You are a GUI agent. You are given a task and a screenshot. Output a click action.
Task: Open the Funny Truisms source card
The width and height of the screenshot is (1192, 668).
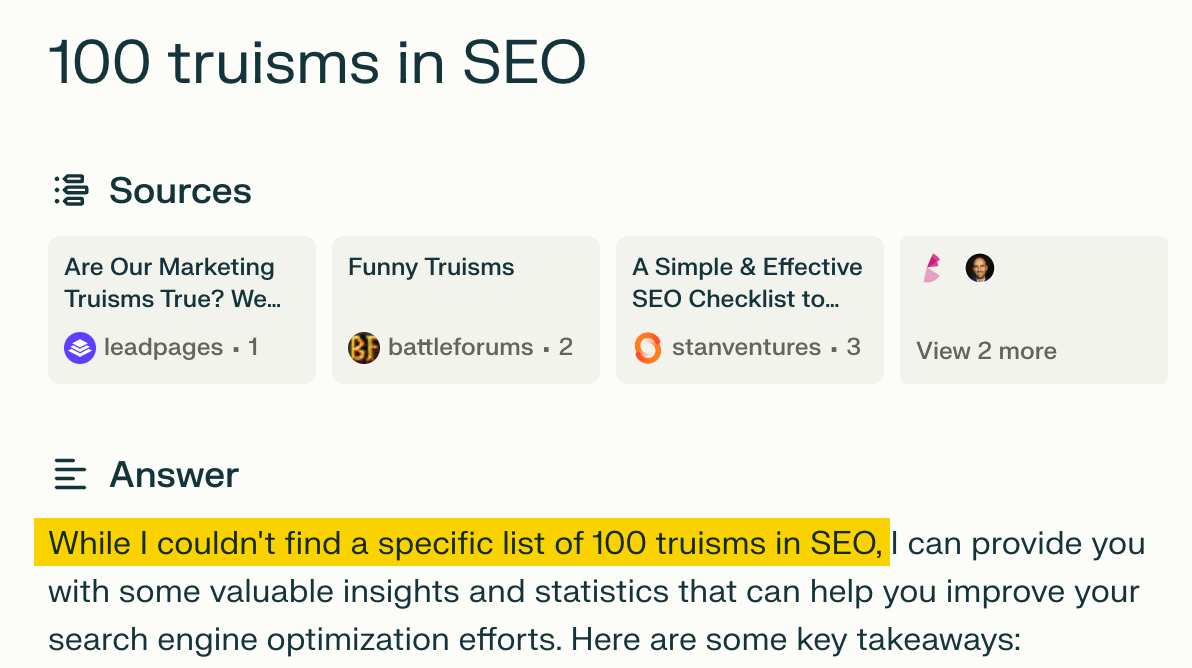coord(465,309)
